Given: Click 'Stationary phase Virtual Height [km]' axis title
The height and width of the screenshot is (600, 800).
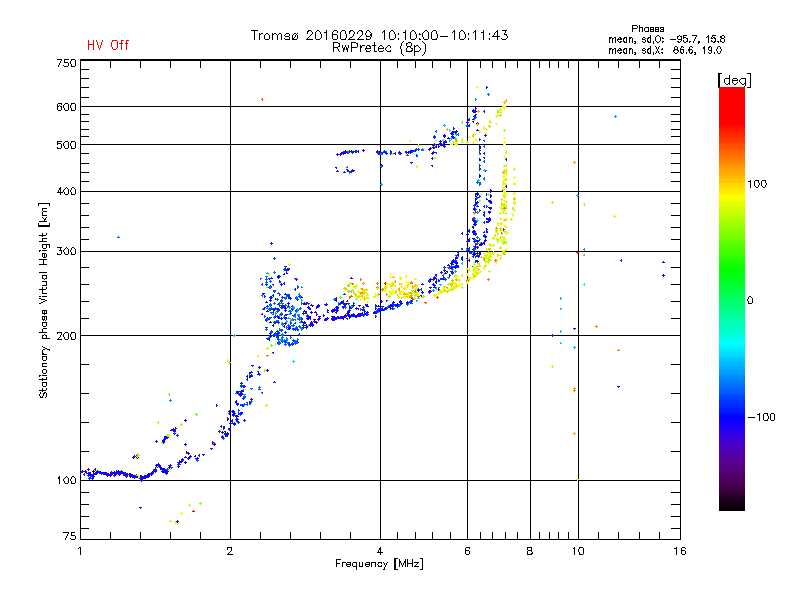Looking at the screenshot, I should 43,300.
